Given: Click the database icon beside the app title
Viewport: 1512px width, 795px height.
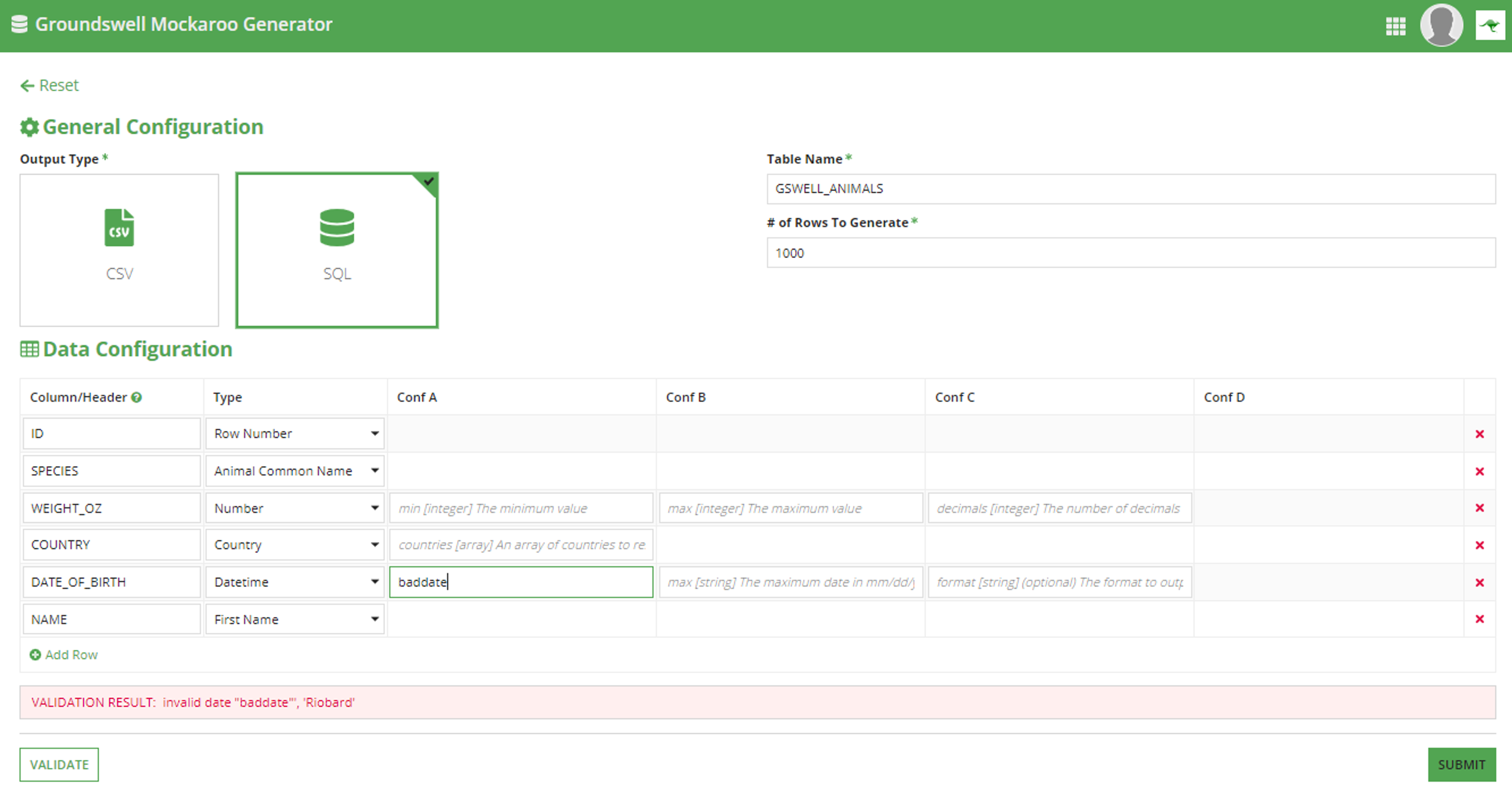Looking at the screenshot, I should coord(19,24).
